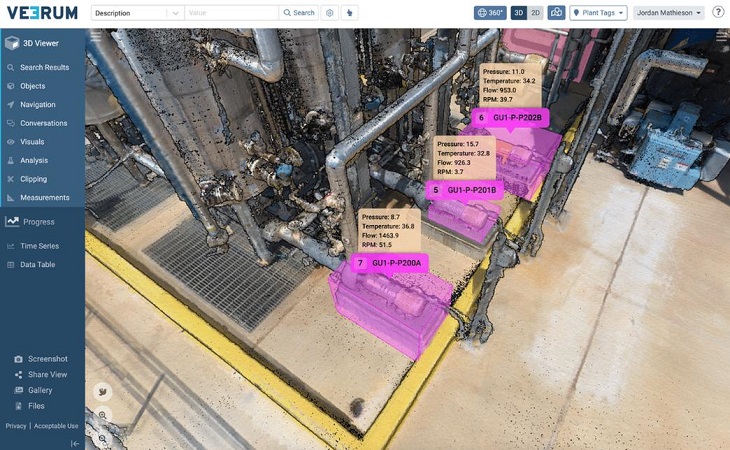Open the Description search field dropdown
This screenshot has height=450, width=730.
175,13
